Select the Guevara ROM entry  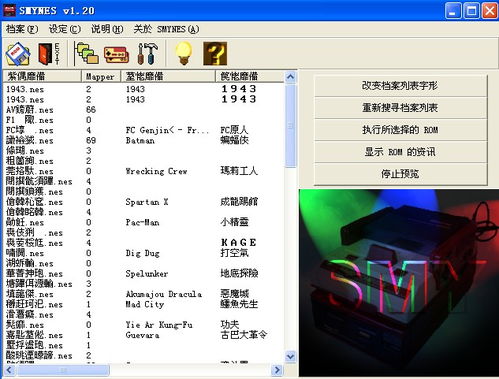(x=143, y=335)
